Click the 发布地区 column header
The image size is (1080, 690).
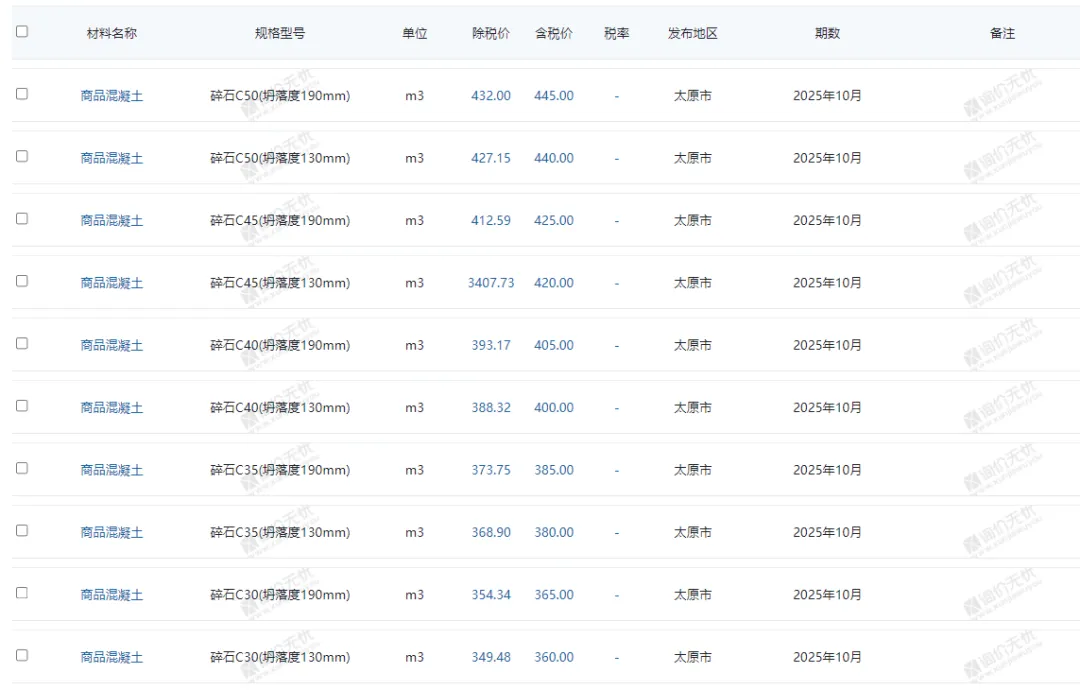pos(693,33)
